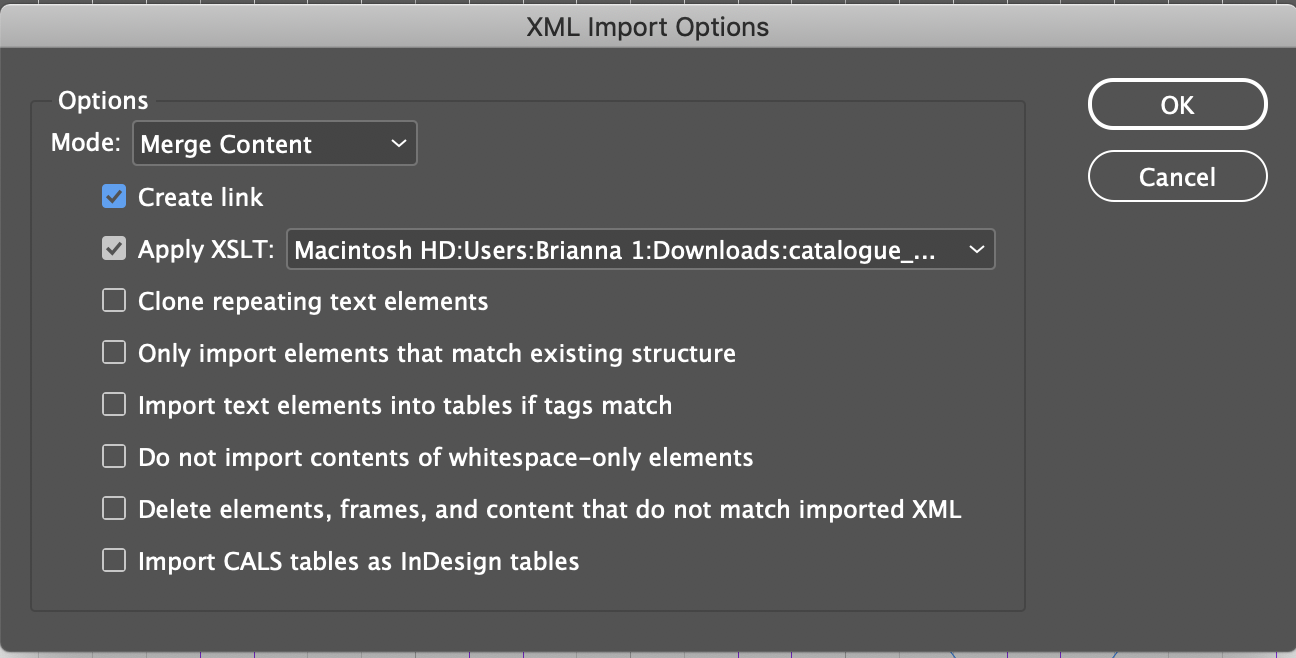Enable Import CALS tables as InDesign tables checkbox

(x=114, y=561)
